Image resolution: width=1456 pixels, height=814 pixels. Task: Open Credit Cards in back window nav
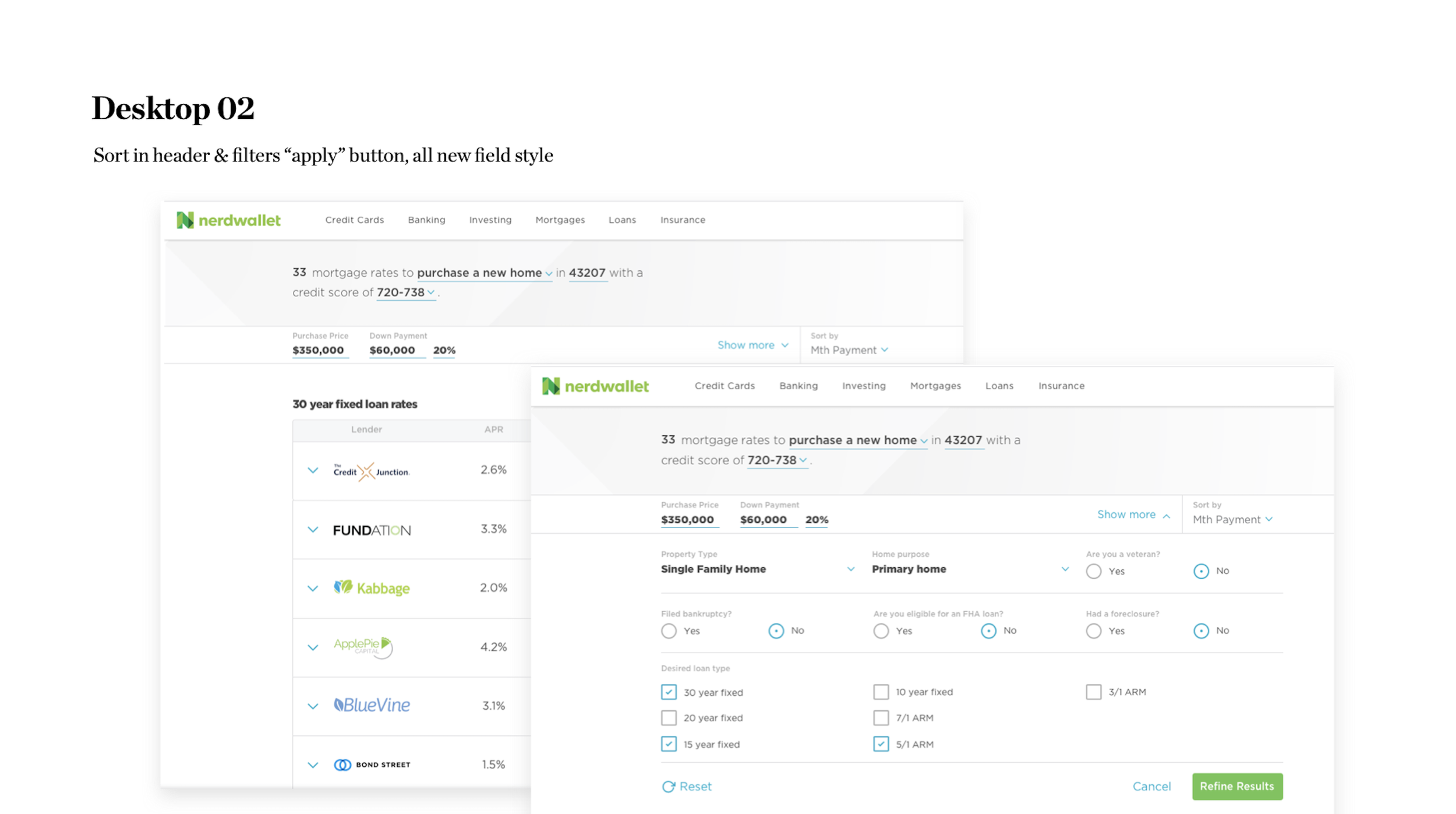(x=354, y=220)
